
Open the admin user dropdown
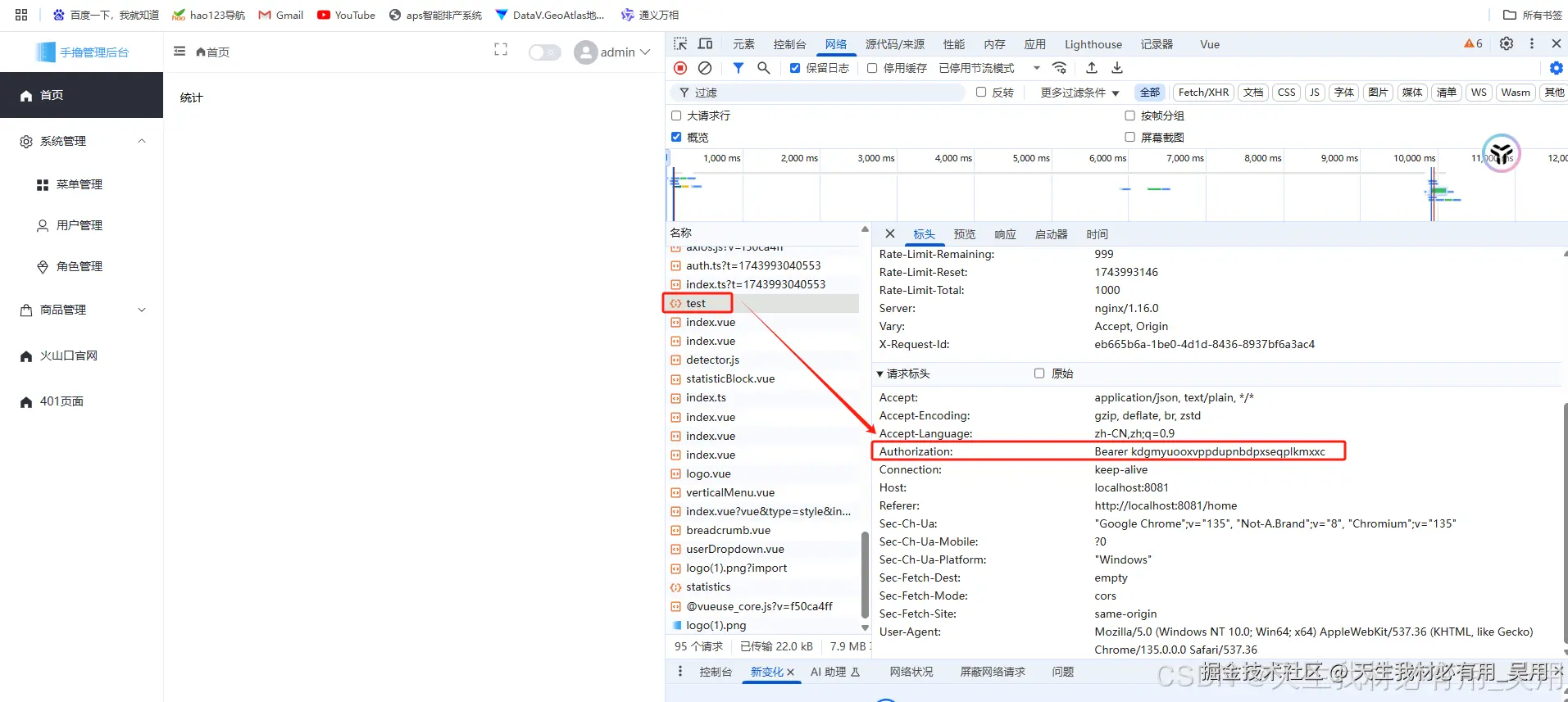(x=613, y=52)
